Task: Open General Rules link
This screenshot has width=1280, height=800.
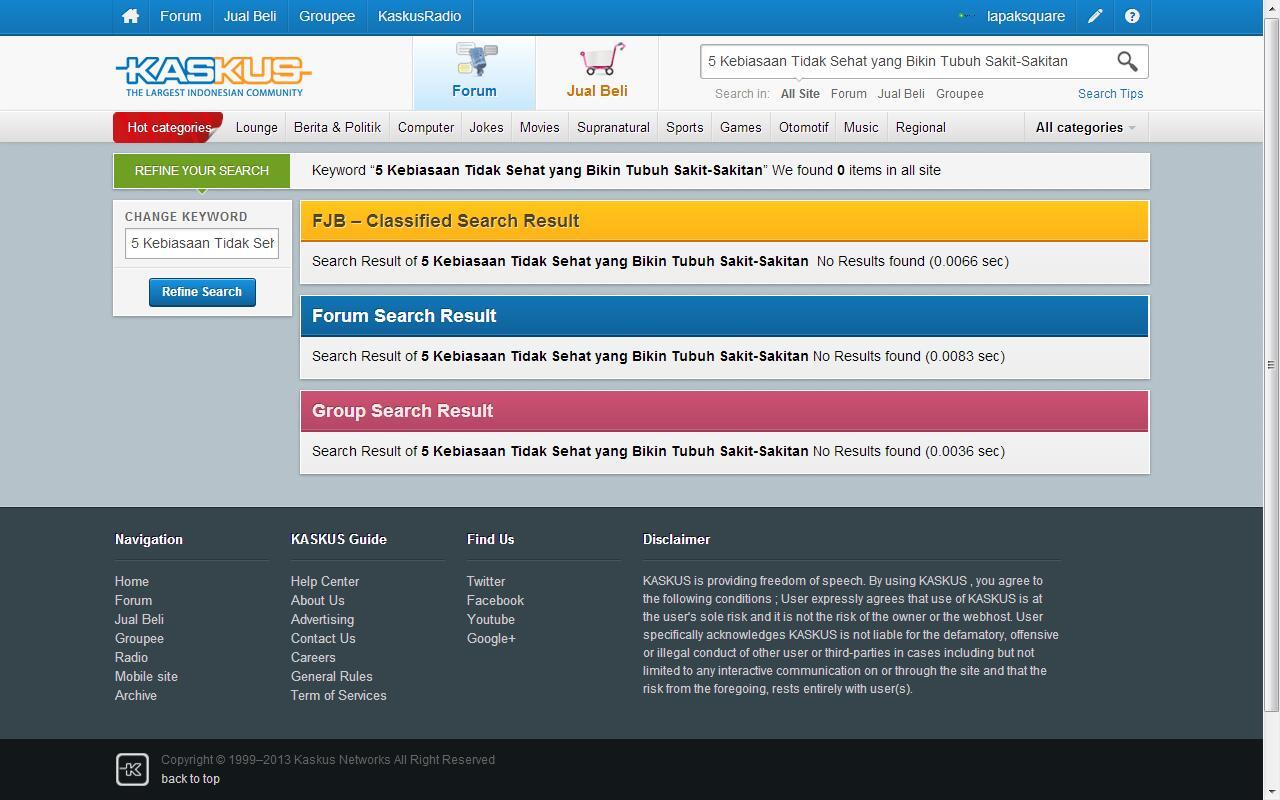Action: 332,676
